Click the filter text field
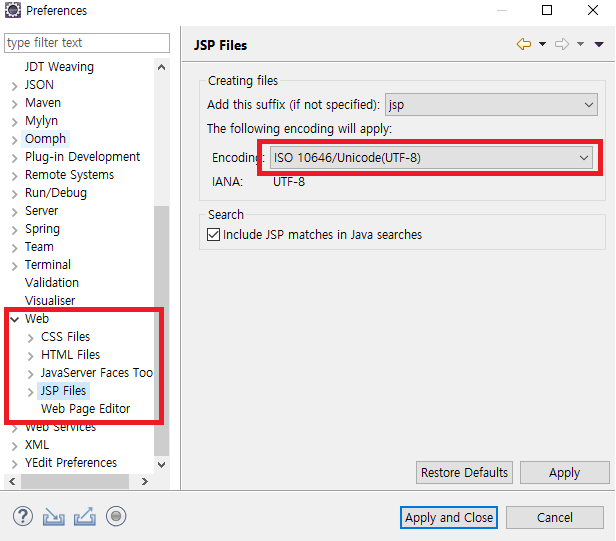The image size is (616, 541). click(87, 42)
